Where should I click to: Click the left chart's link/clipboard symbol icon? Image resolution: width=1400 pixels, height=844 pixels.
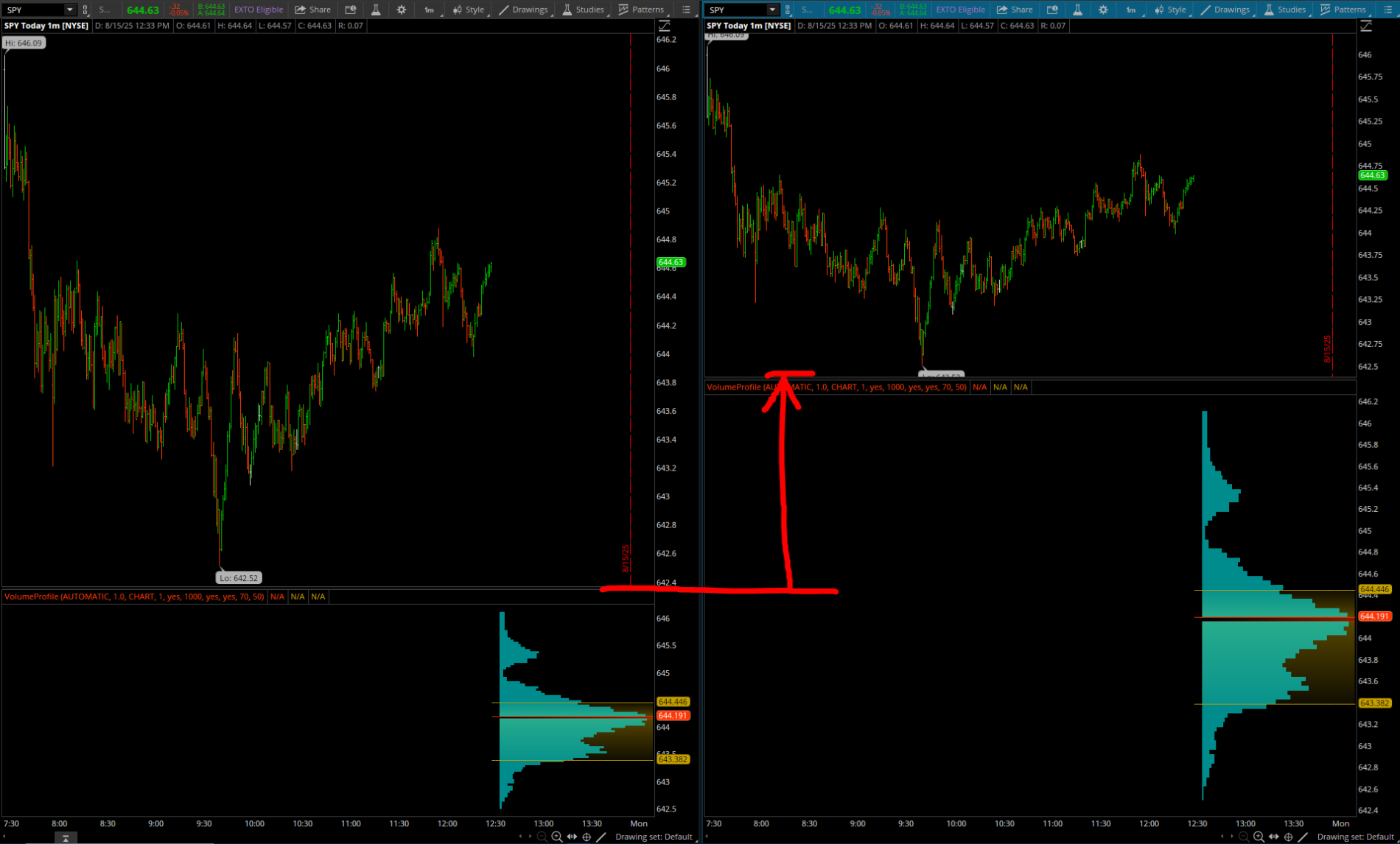pyautogui.click(x=85, y=10)
